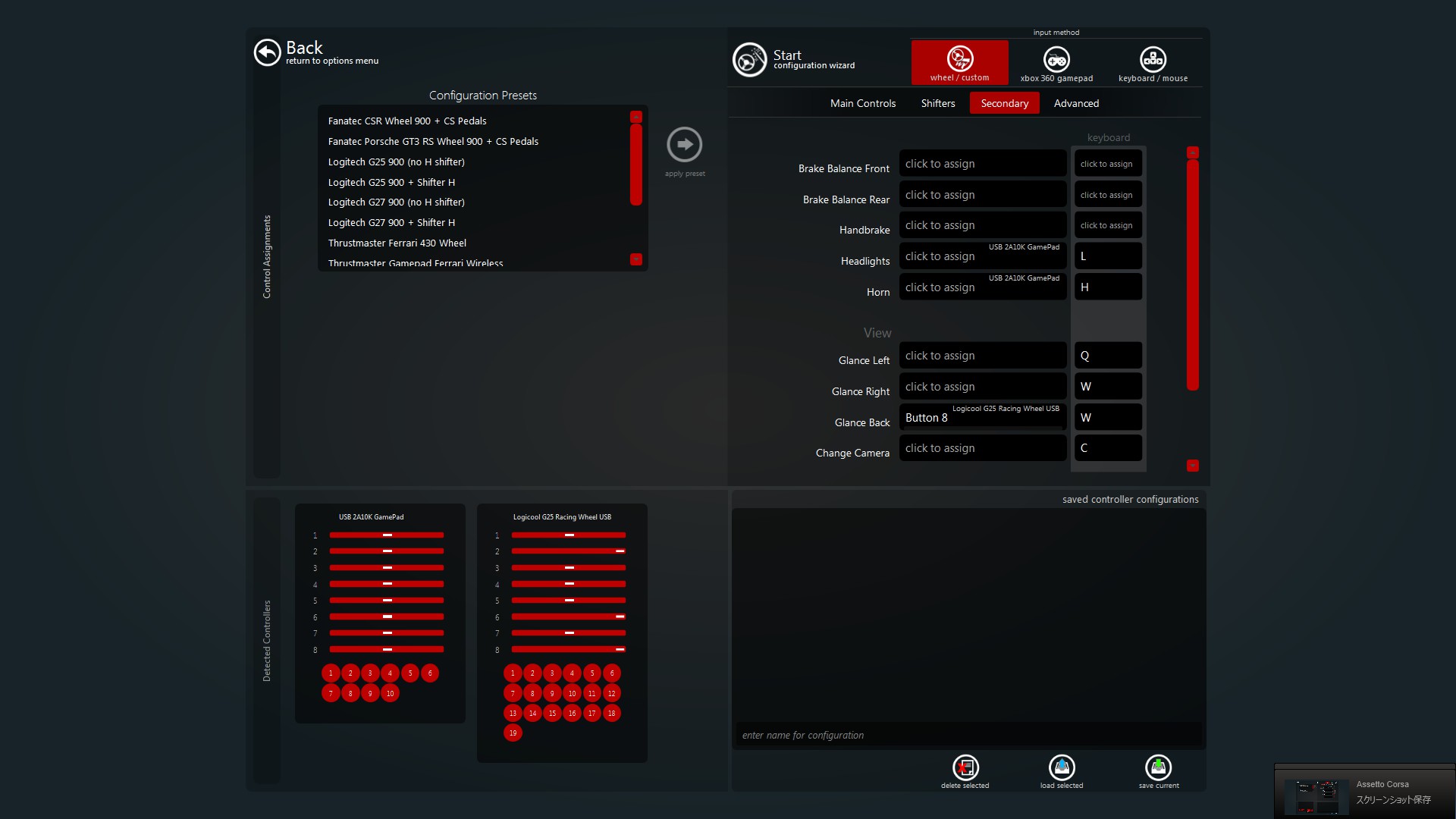The image size is (1456, 819).
Task: Click button 10 indicator of USB GamePad
Action: click(390, 693)
